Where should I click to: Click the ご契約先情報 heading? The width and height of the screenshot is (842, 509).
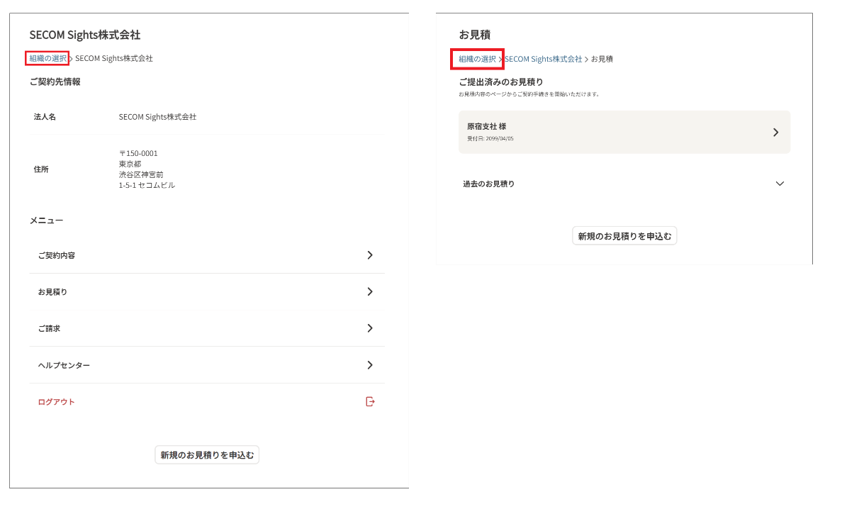click(x=55, y=82)
